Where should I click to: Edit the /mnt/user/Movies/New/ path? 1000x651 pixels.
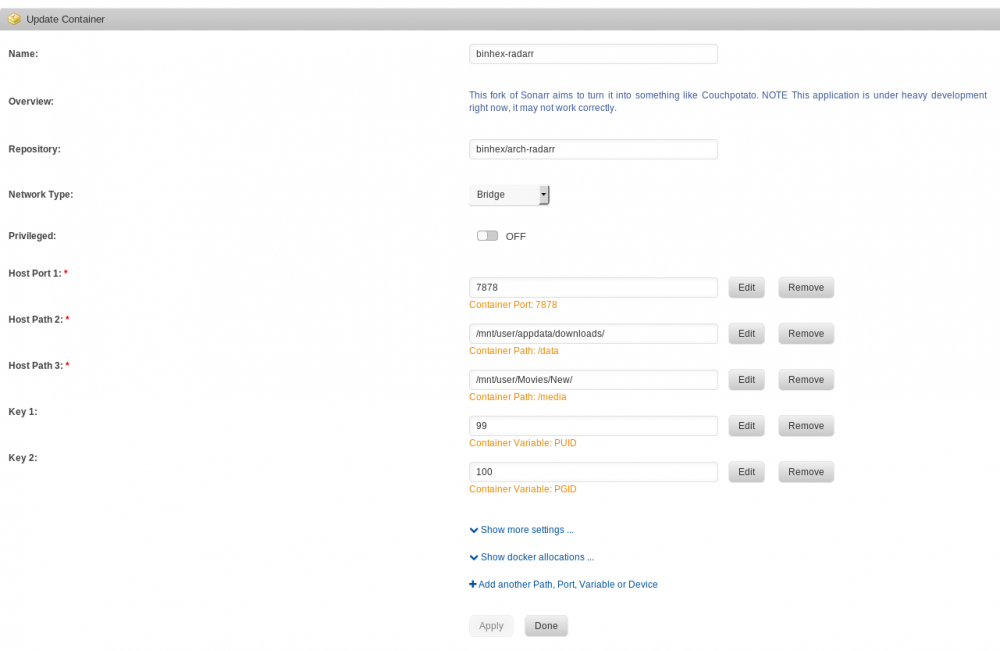(746, 379)
